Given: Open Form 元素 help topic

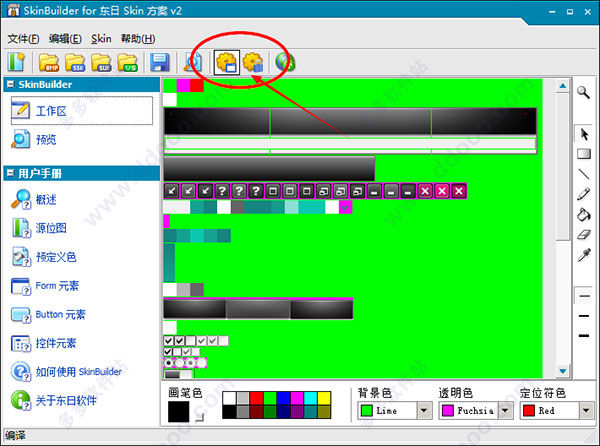Looking at the screenshot, I should [45, 286].
